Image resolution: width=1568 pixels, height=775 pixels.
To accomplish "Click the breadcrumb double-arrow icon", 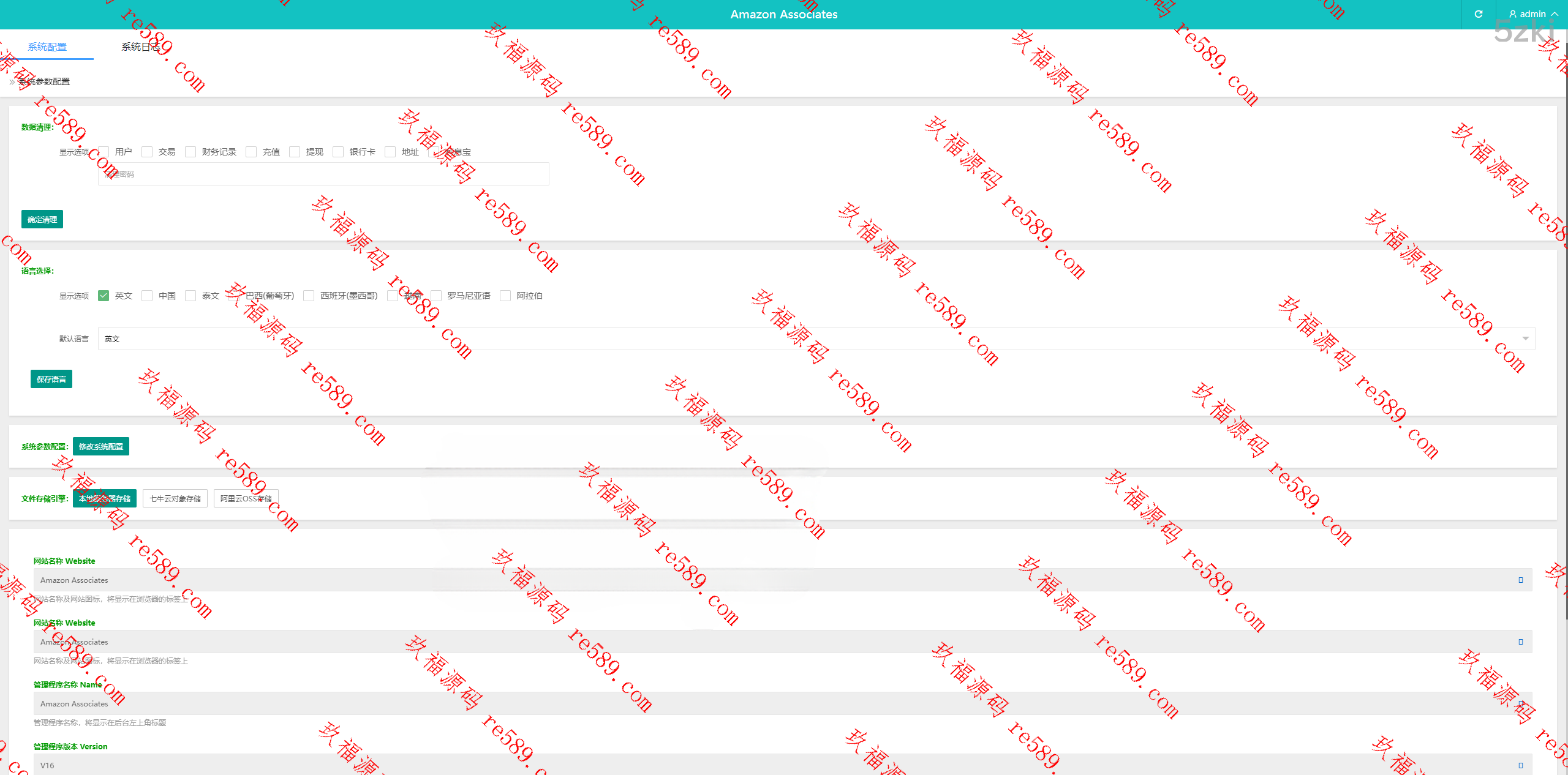I will (12, 81).
